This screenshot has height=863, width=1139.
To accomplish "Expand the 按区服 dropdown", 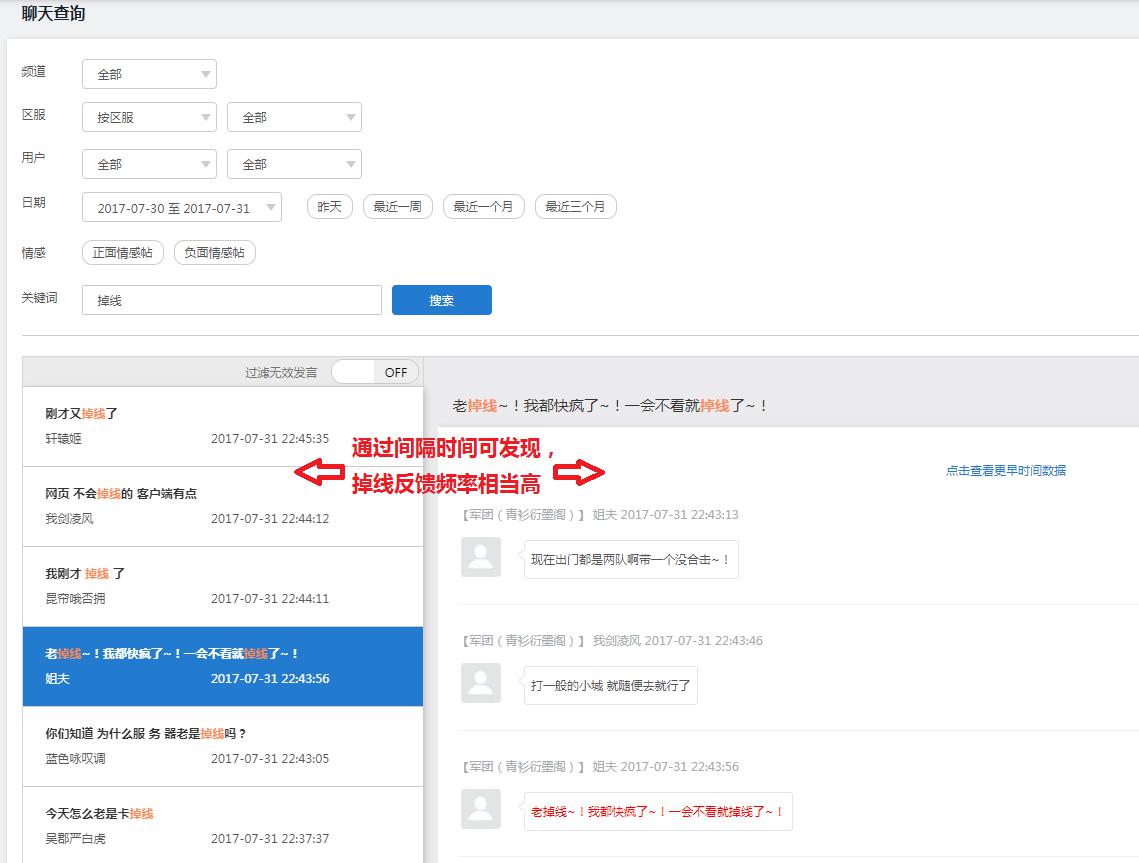I will [149, 117].
